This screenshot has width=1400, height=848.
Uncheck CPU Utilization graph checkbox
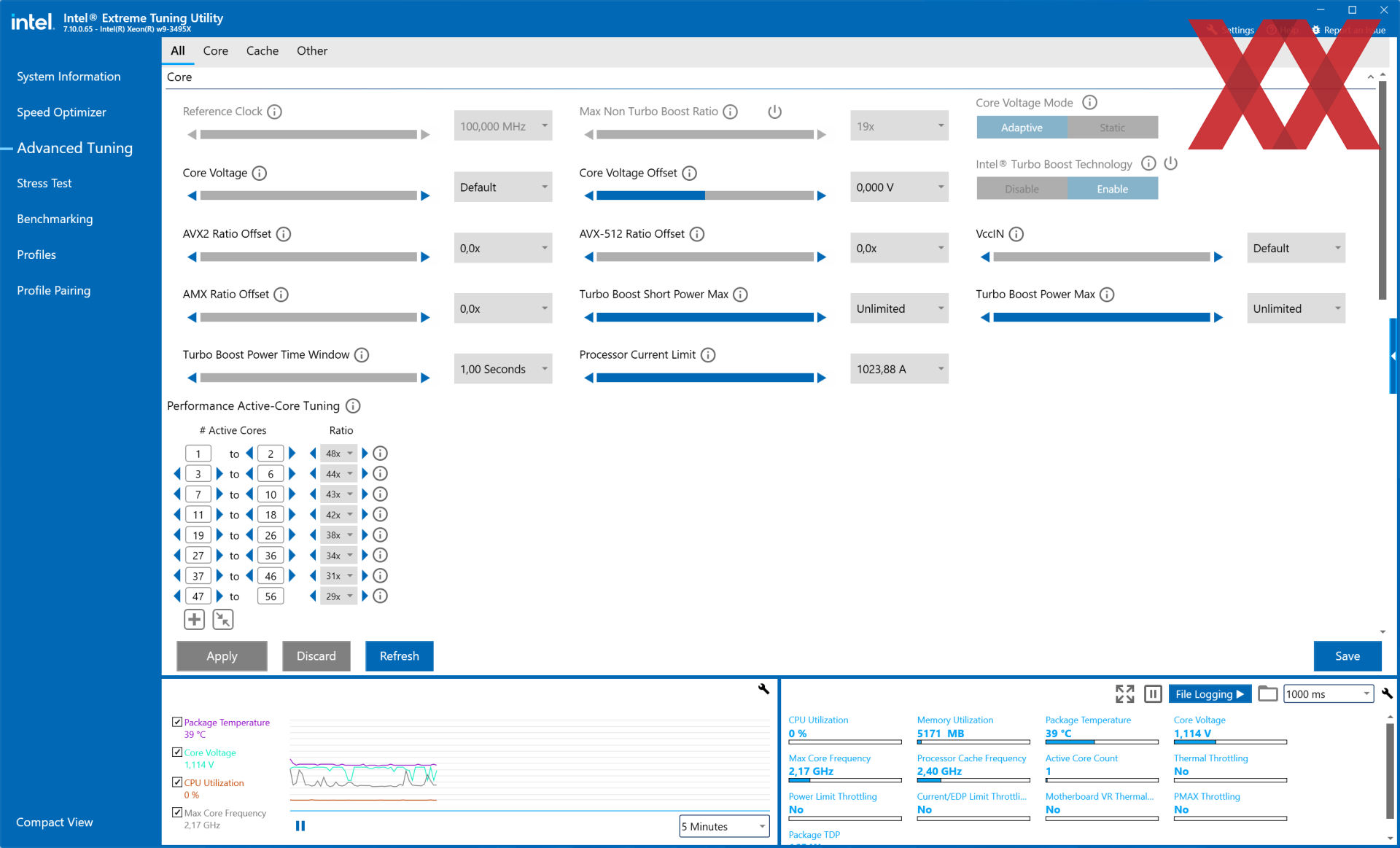coord(177,782)
